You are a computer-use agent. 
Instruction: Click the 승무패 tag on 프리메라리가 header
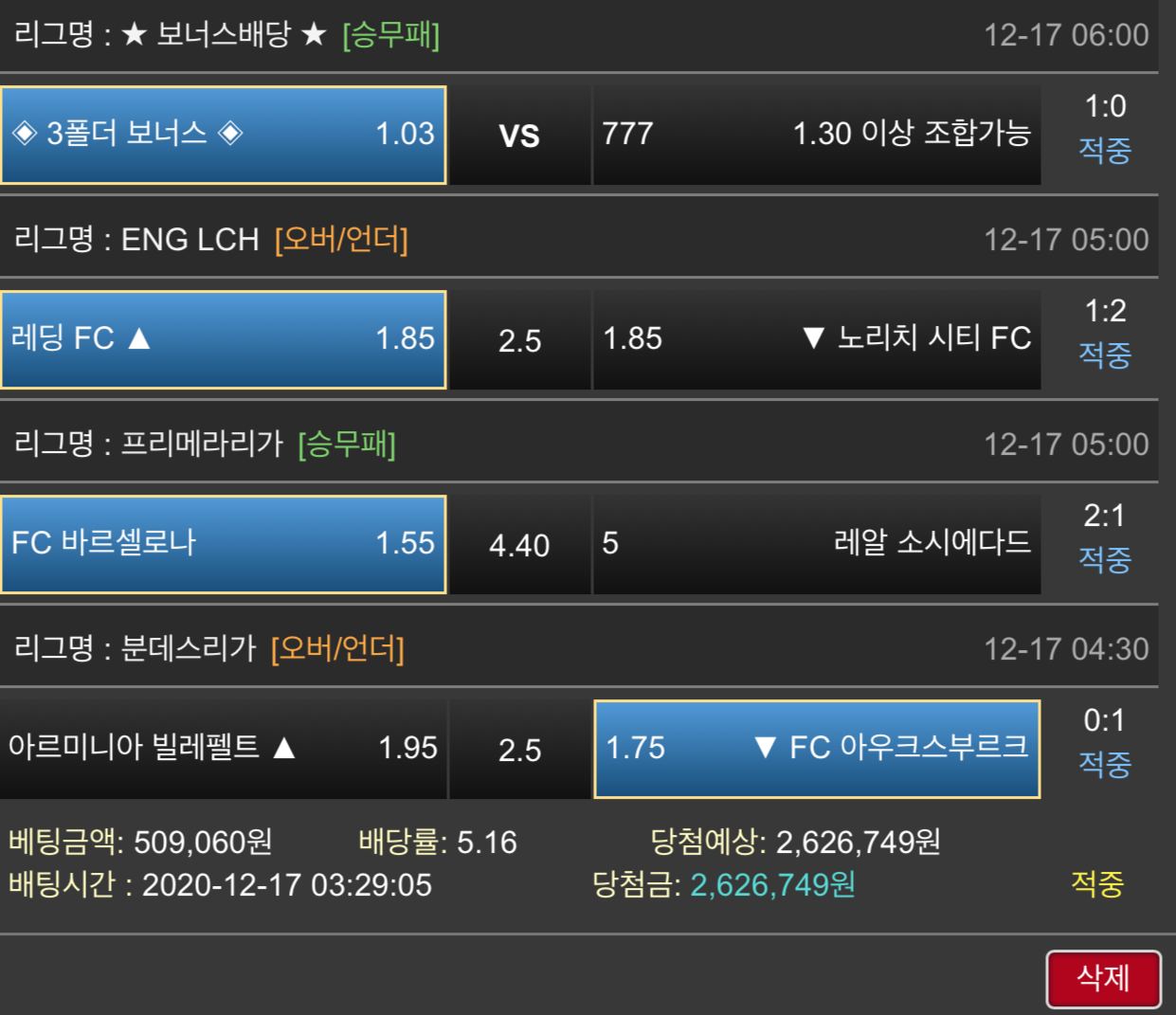click(347, 444)
